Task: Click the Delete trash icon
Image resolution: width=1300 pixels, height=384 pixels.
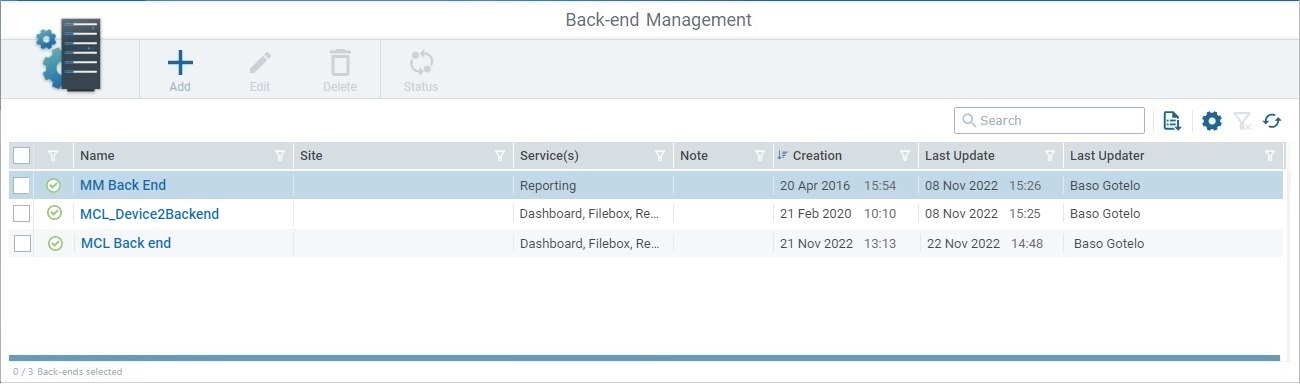Action: tap(340, 64)
